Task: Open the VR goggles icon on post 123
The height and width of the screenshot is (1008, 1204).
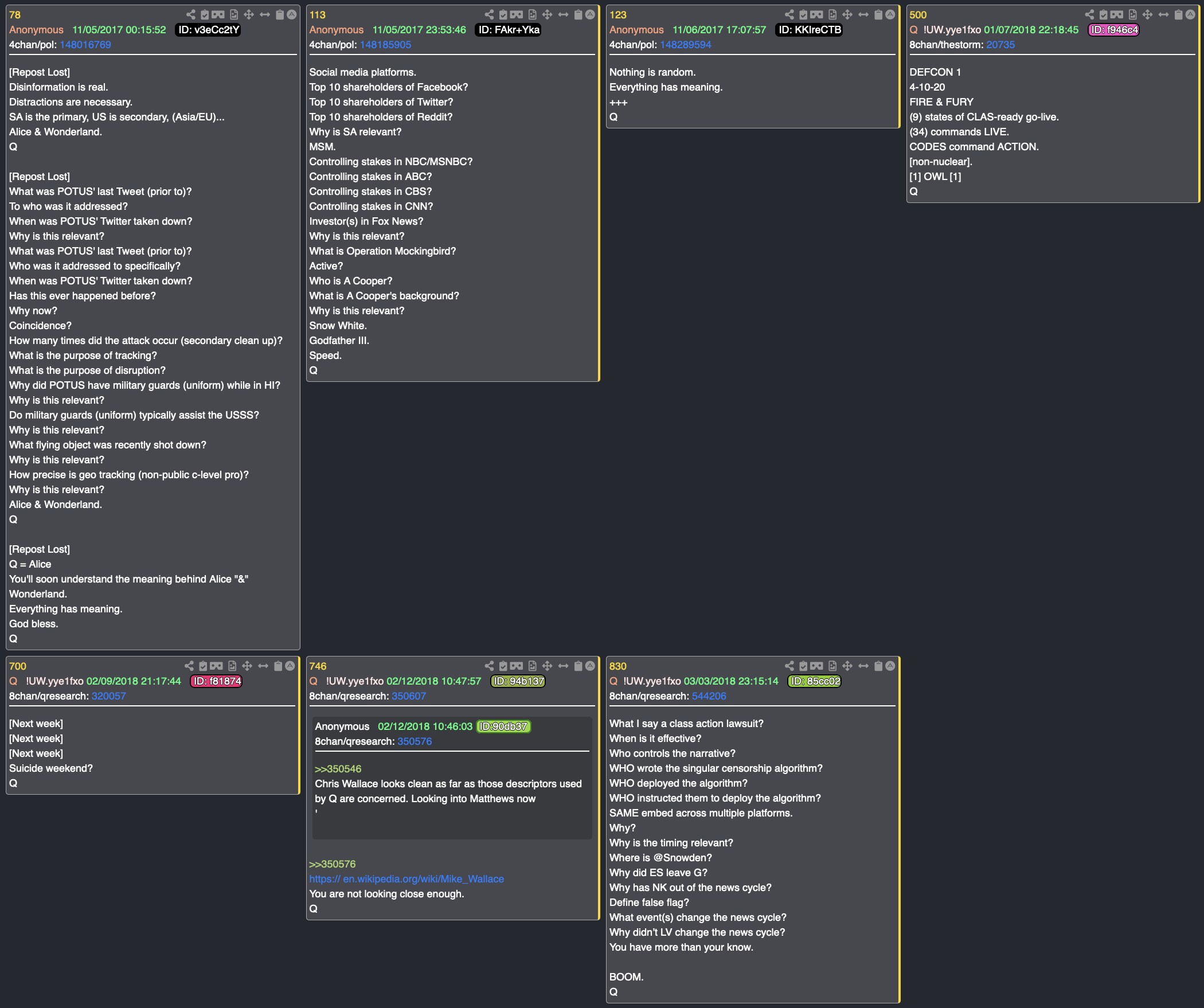Action: point(817,14)
